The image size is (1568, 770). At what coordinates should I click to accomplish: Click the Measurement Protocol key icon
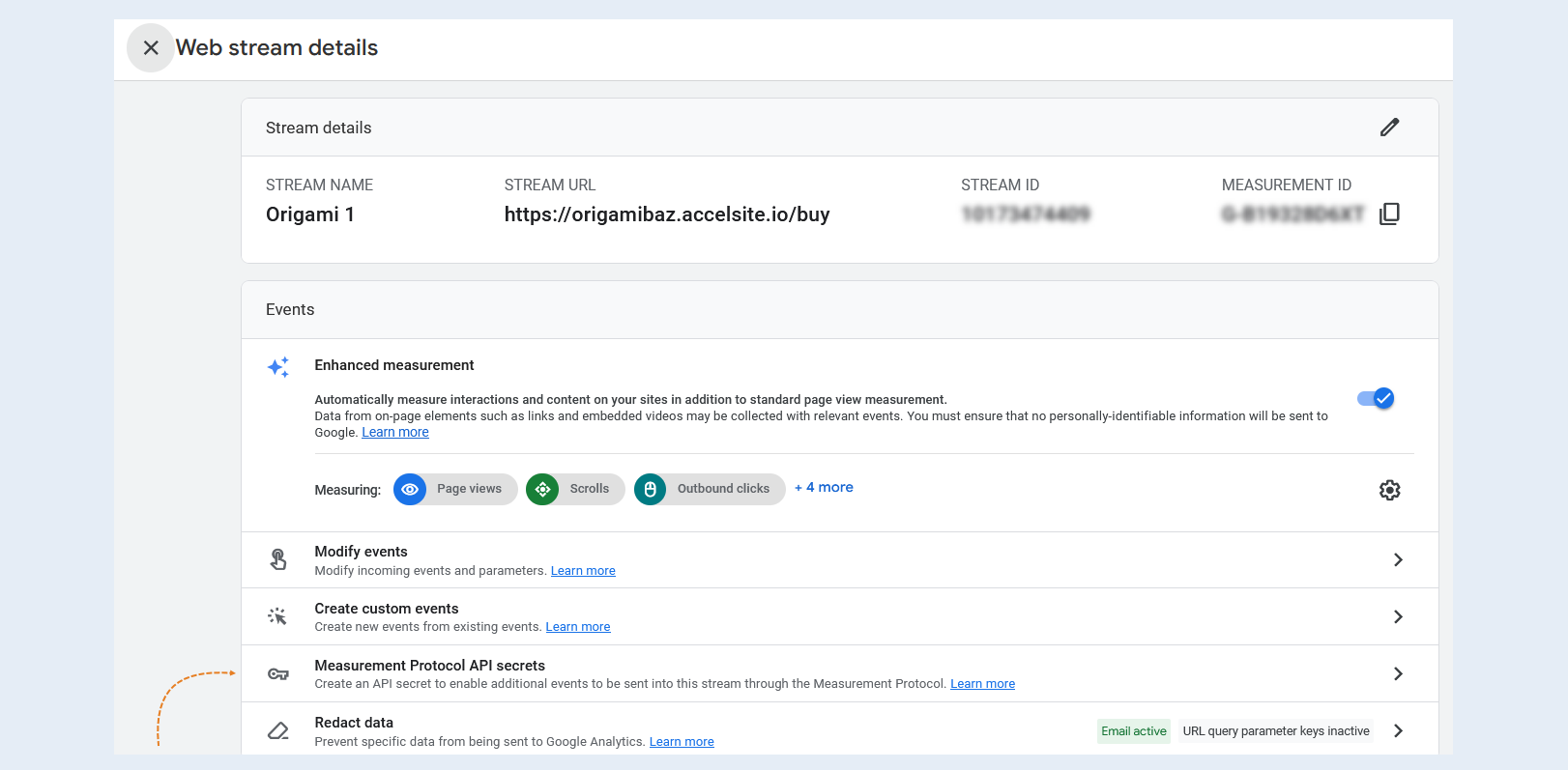278,673
